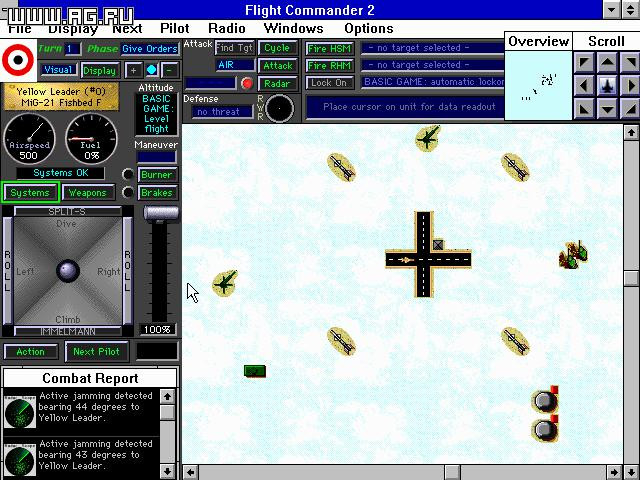Click the Next Pilot button
The height and width of the screenshot is (480, 640).
click(x=96, y=351)
